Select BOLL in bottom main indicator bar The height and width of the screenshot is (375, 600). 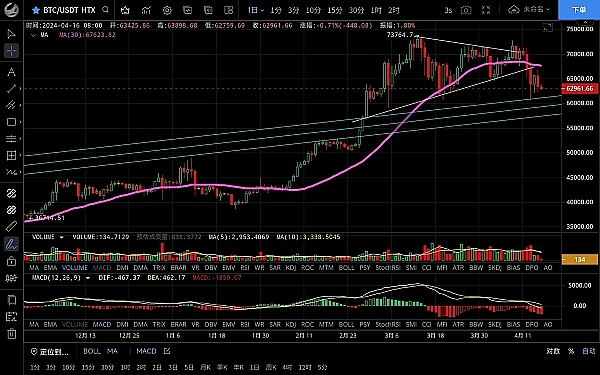(x=92, y=351)
